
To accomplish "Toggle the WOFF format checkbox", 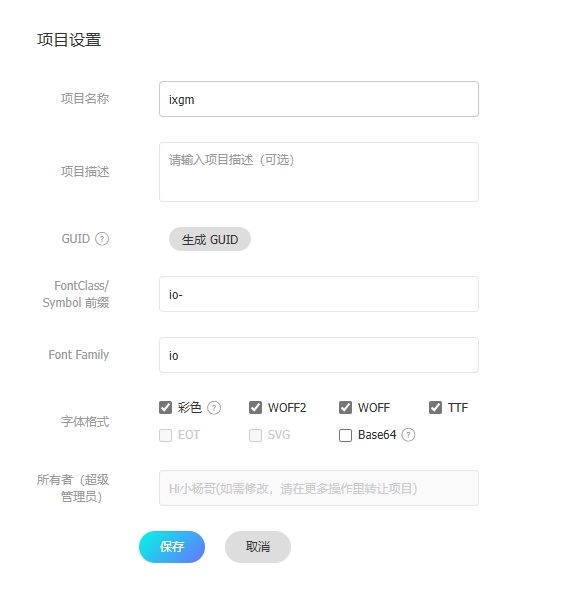I will [345, 408].
